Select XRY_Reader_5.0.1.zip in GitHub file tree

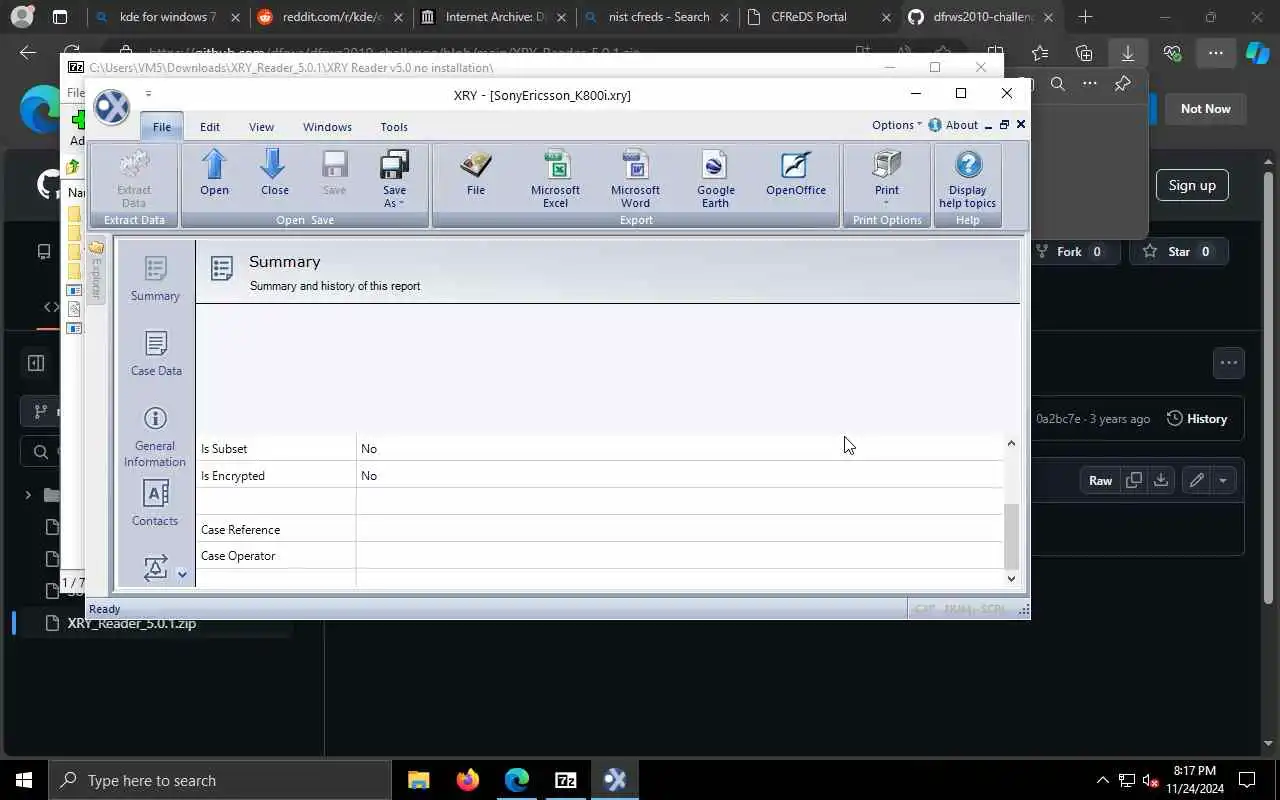pyautogui.click(x=131, y=624)
